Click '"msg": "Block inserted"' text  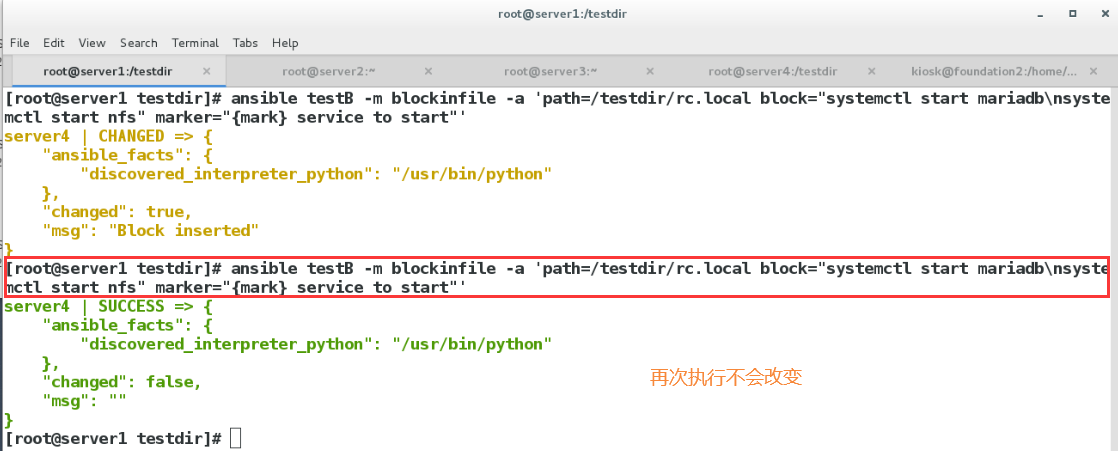click(x=150, y=230)
